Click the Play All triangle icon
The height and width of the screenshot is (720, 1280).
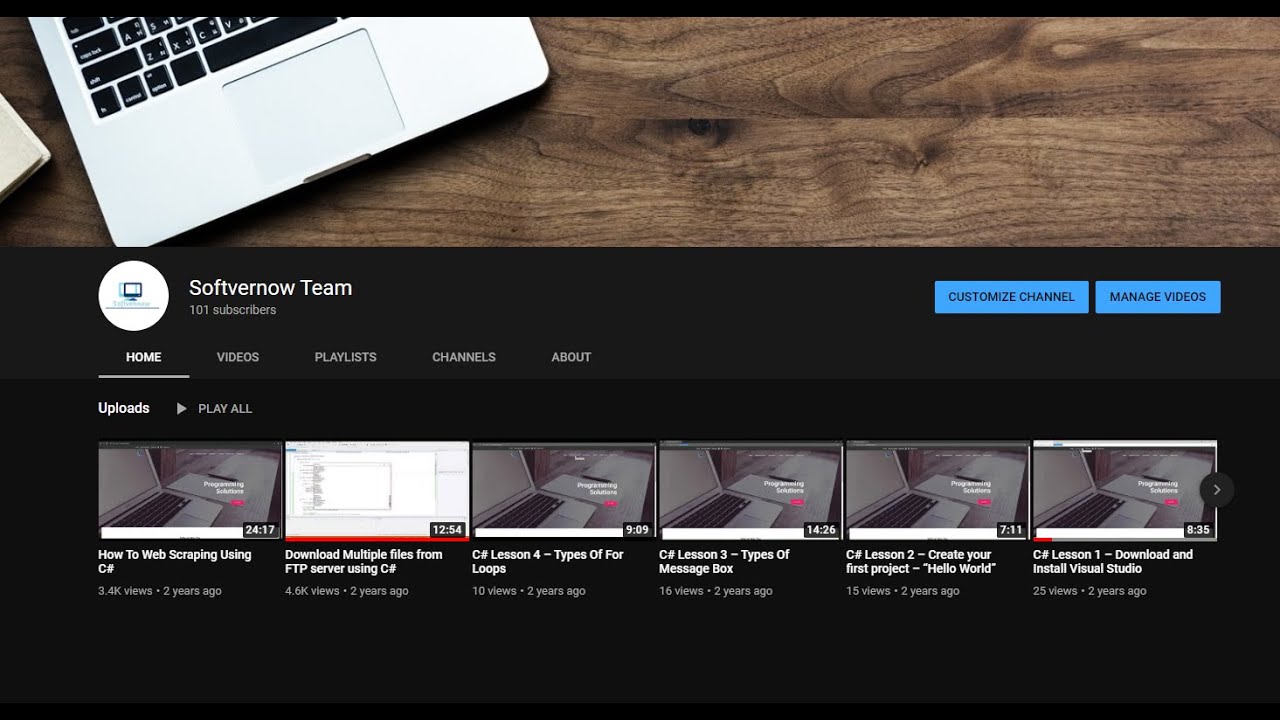click(x=181, y=409)
